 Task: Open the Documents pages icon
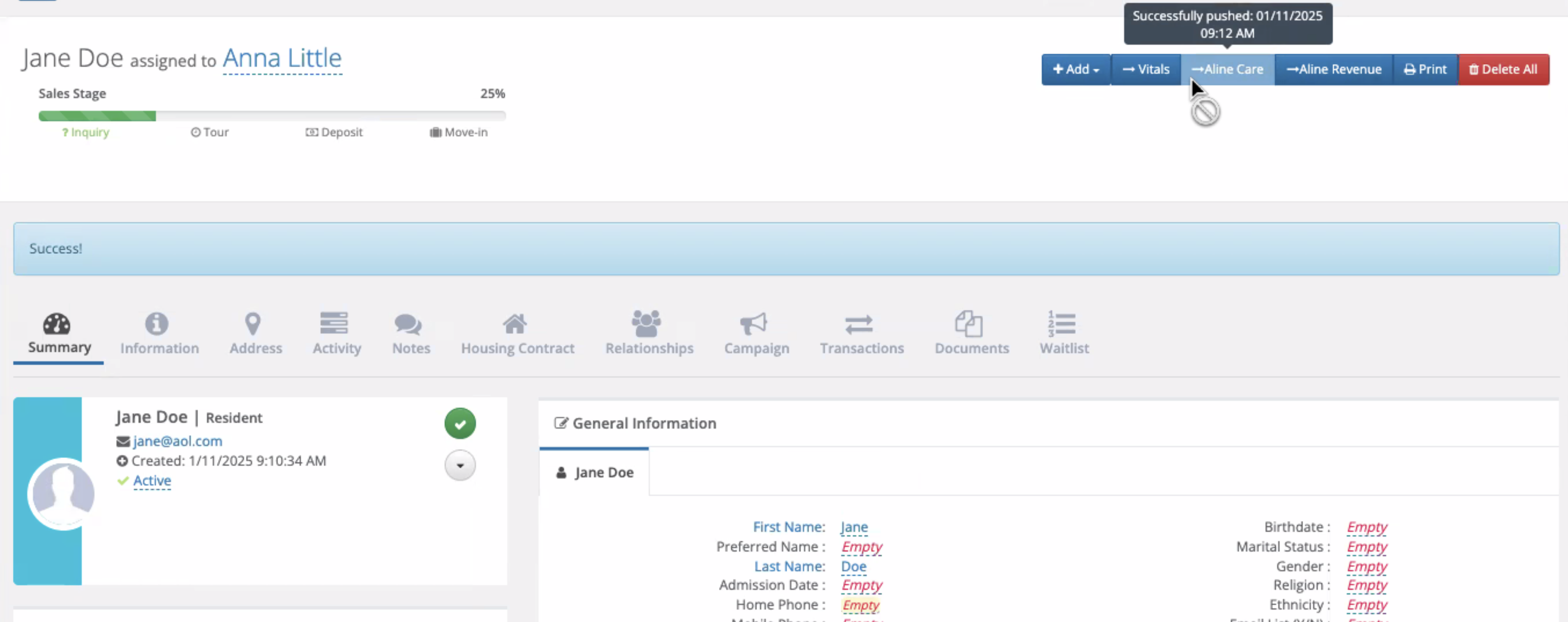(969, 324)
